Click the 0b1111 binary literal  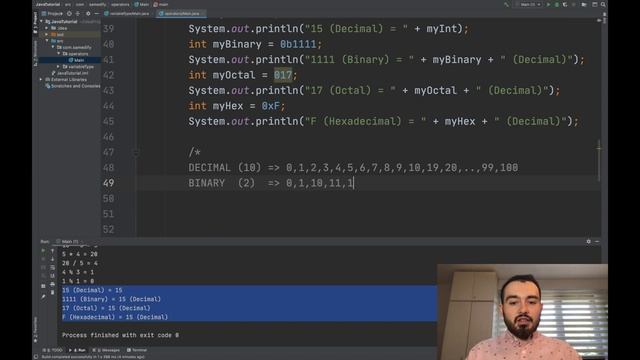[298, 44]
